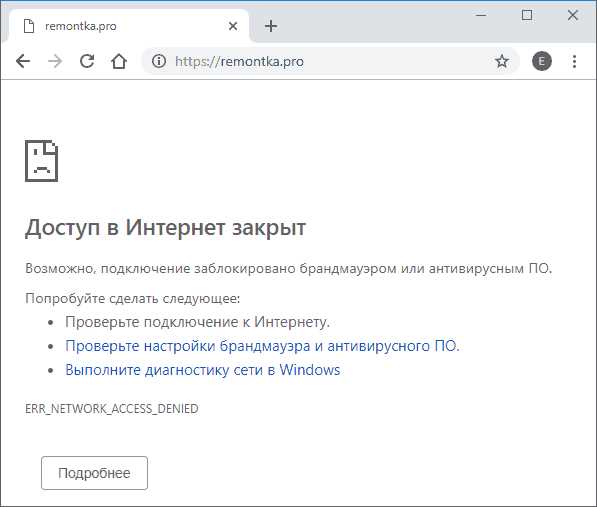Viewport: 597px width, 507px height.
Task: Click the address bar showing https://remontka.pro
Action: [330, 61]
